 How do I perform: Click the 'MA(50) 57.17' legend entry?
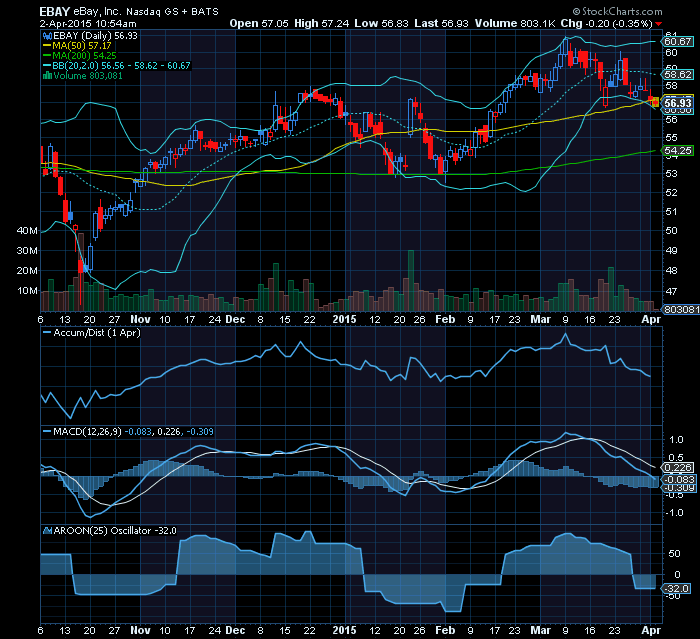point(82,46)
